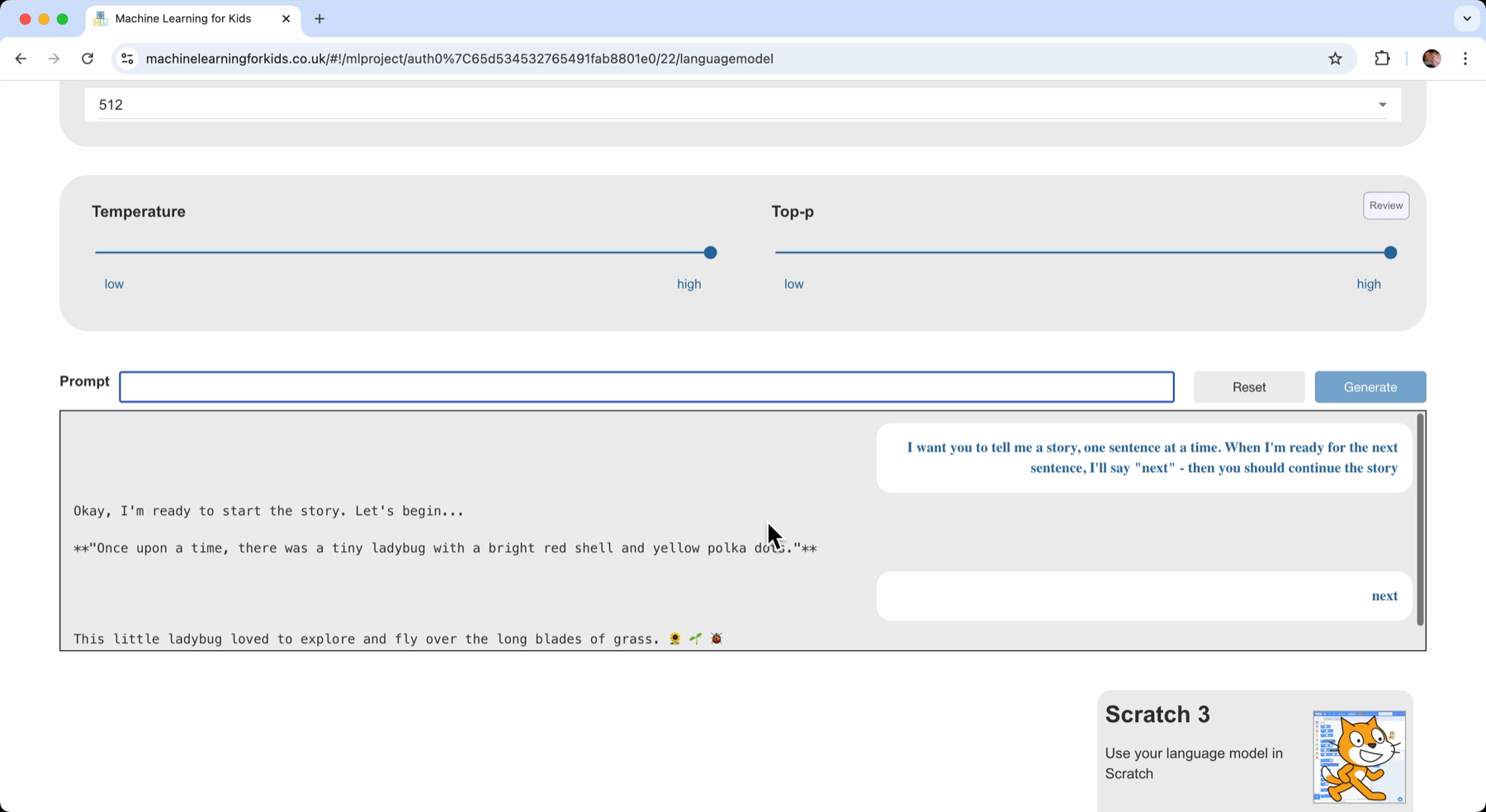Click the Temperature slider handle
The image size is (1486, 812).
pyautogui.click(x=710, y=253)
